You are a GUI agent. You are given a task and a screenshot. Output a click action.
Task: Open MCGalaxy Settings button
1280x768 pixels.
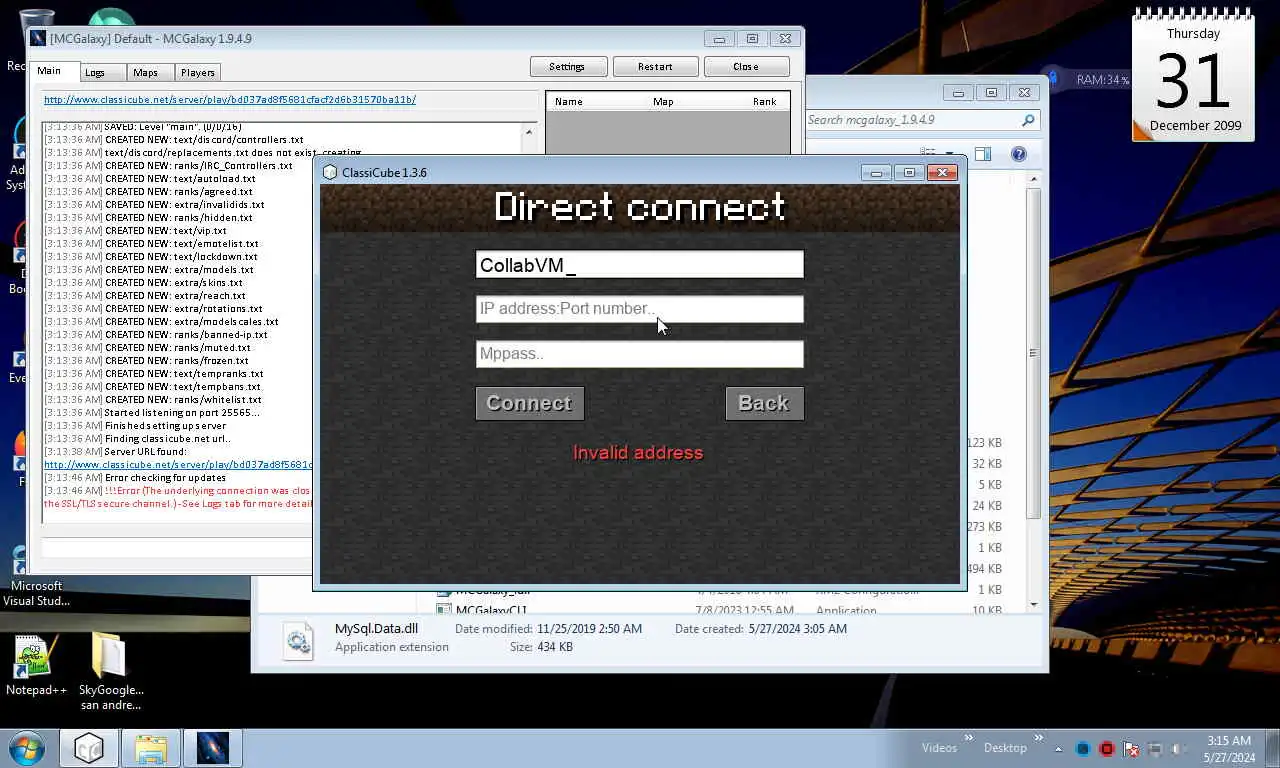pos(567,66)
